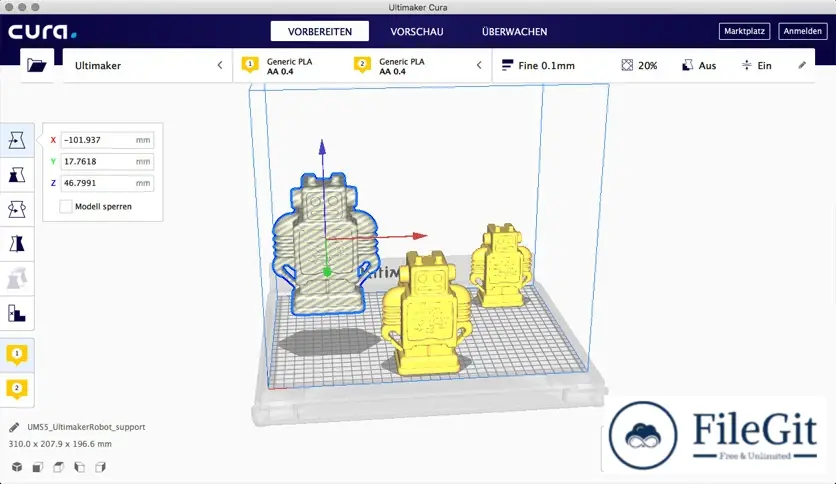Assign model to extruder 1
The height and width of the screenshot is (484, 836).
tap(17, 354)
